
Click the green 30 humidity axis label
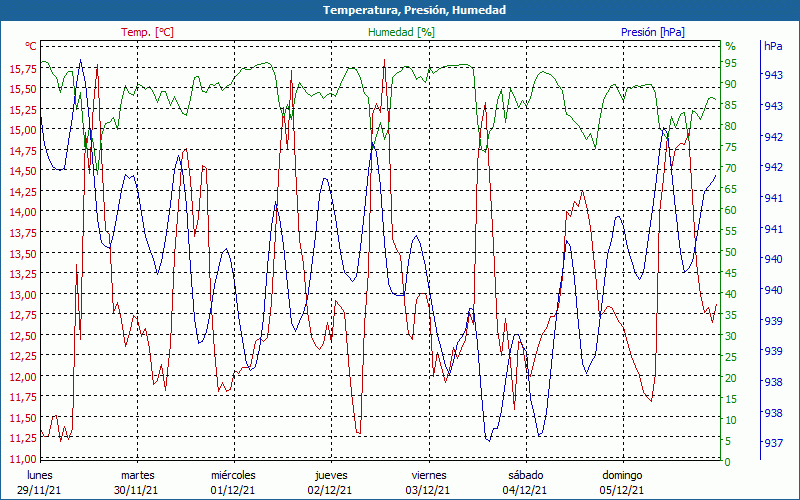[x=731, y=336]
